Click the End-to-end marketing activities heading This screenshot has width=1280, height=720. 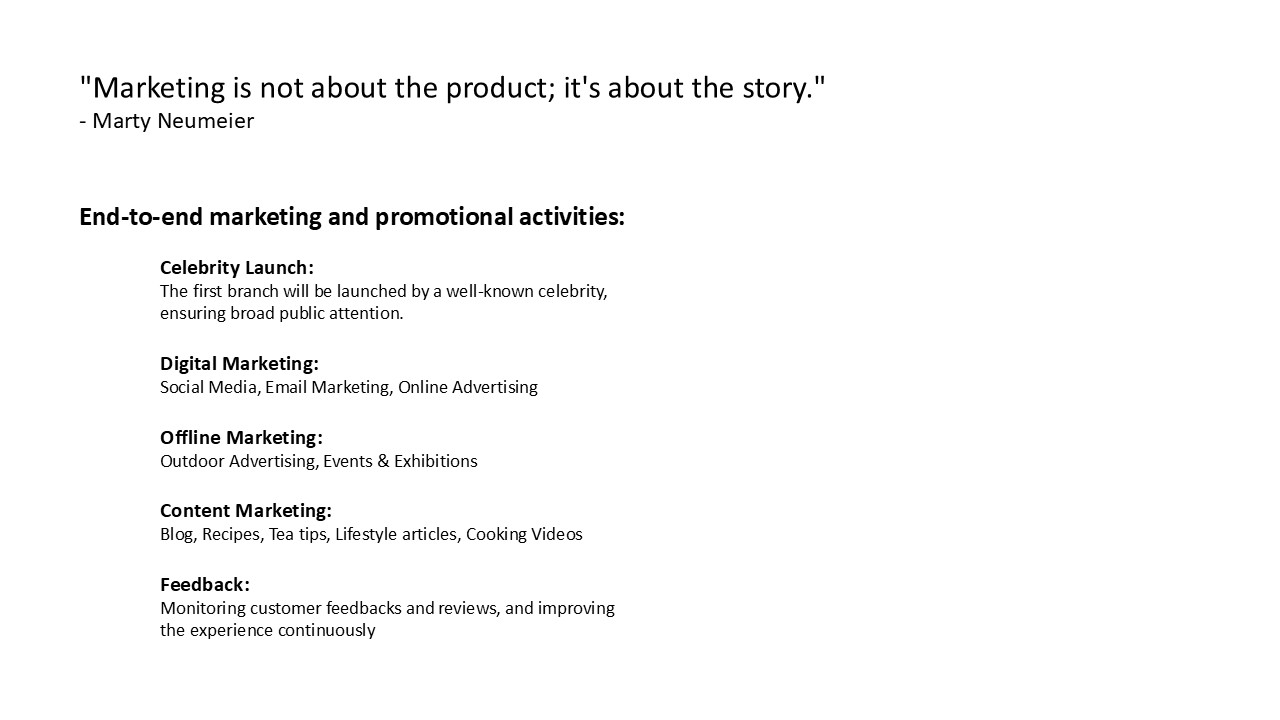click(x=351, y=217)
